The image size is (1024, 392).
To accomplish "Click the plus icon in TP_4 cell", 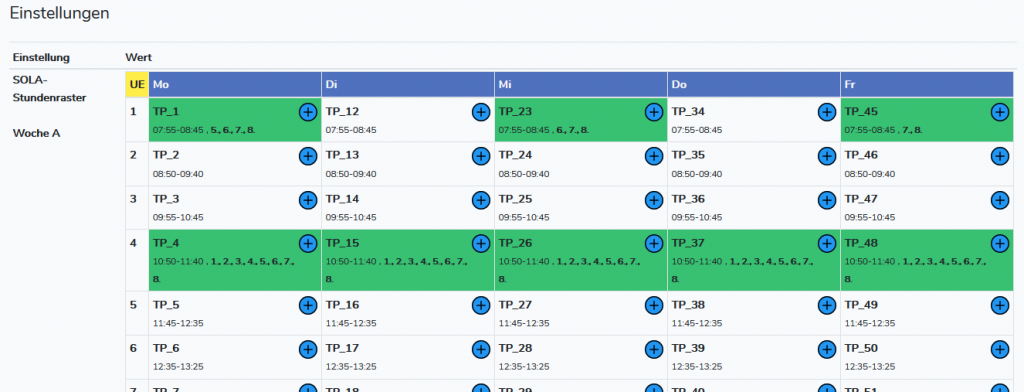I will [x=308, y=244].
